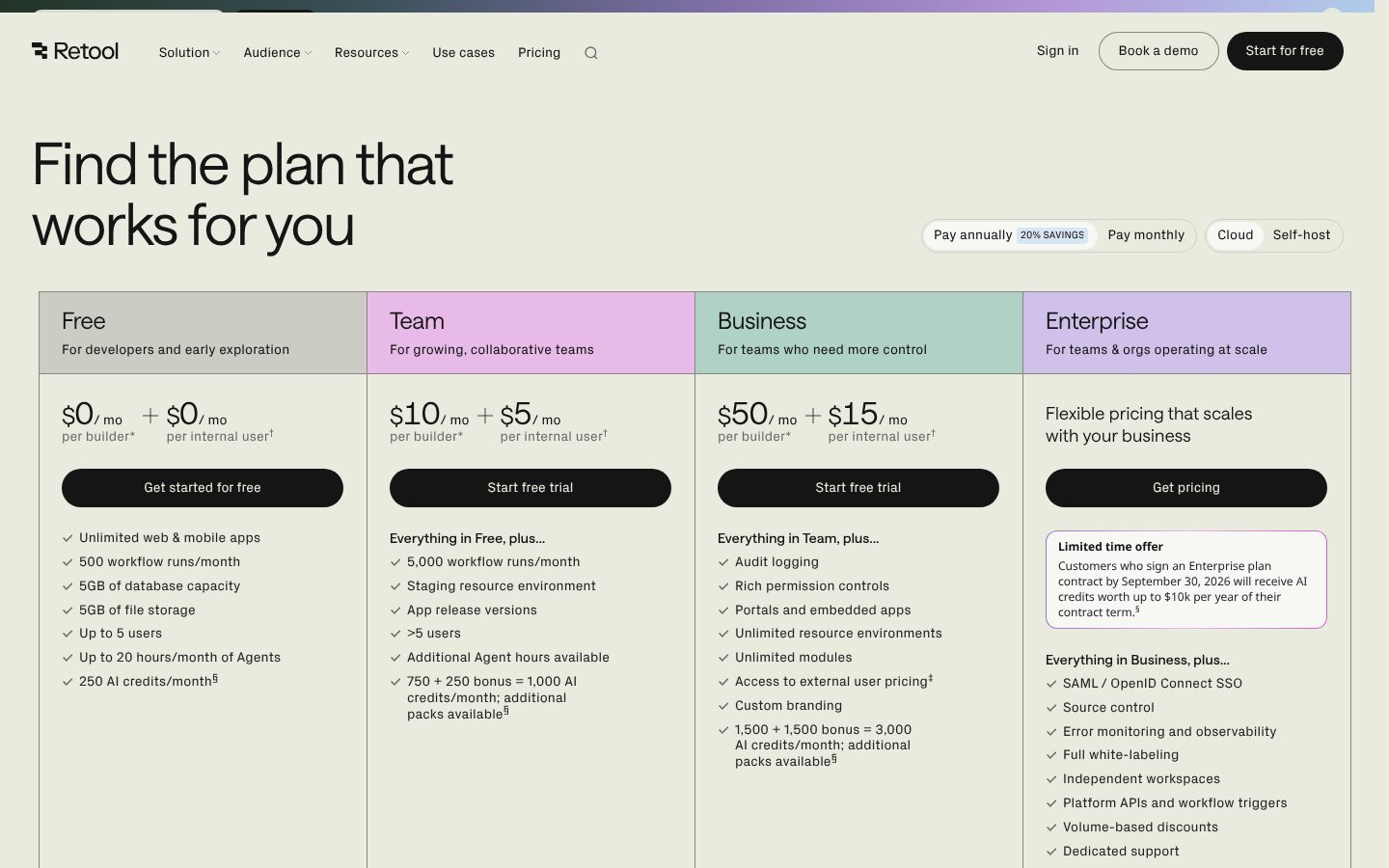Click 'Everything in Team, plus...' text
This screenshot has height=868, width=1389.
(x=799, y=539)
